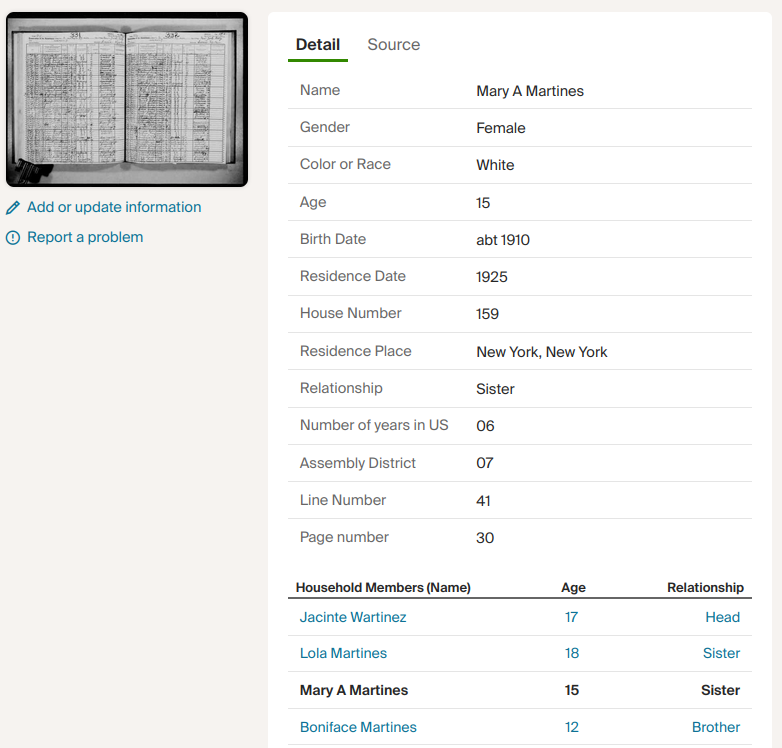Switch to the Source tab
This screenshot has height=748, width=782.
tap(393, 44)
